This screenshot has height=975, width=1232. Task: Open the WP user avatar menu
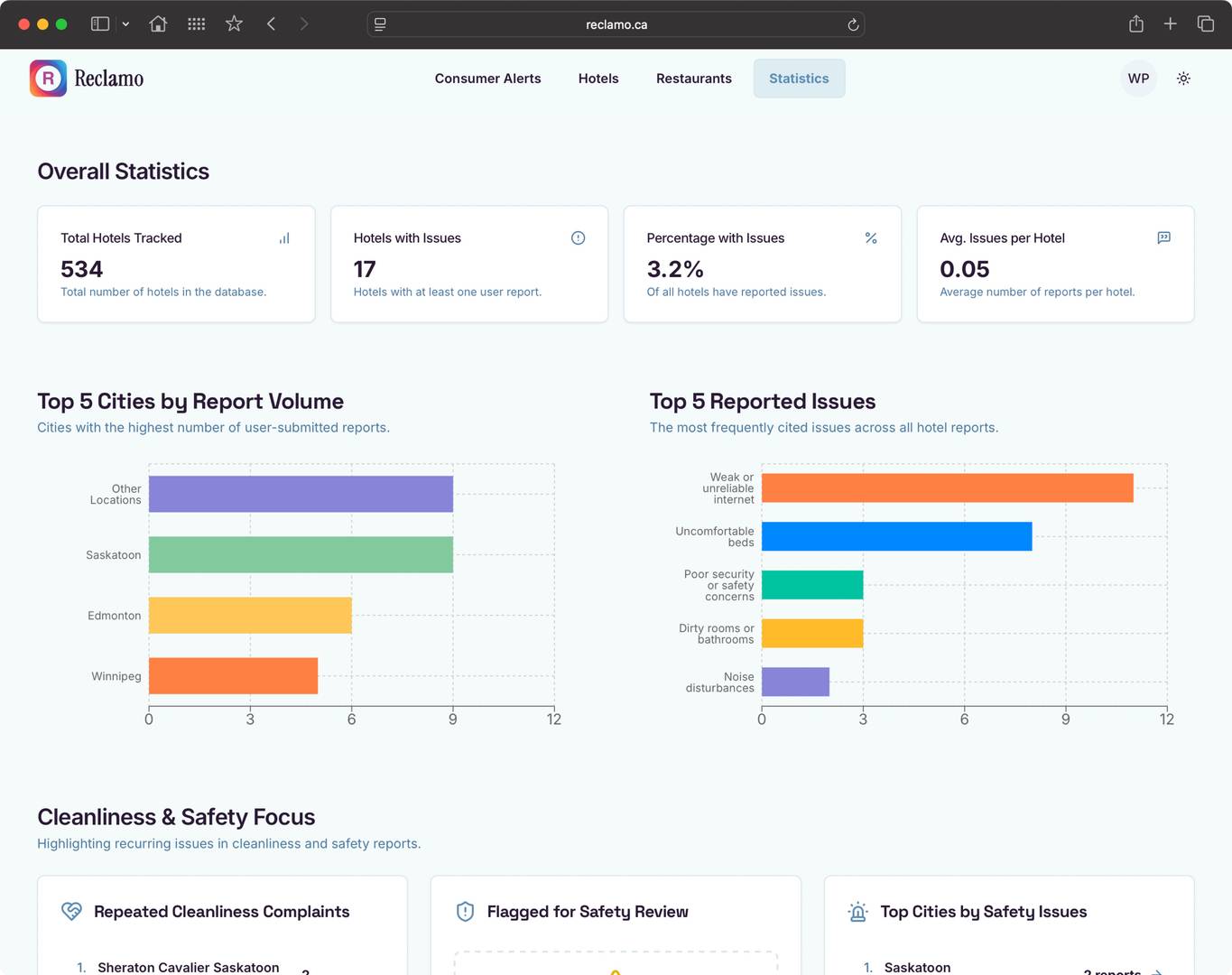[x=1138, y=79]
